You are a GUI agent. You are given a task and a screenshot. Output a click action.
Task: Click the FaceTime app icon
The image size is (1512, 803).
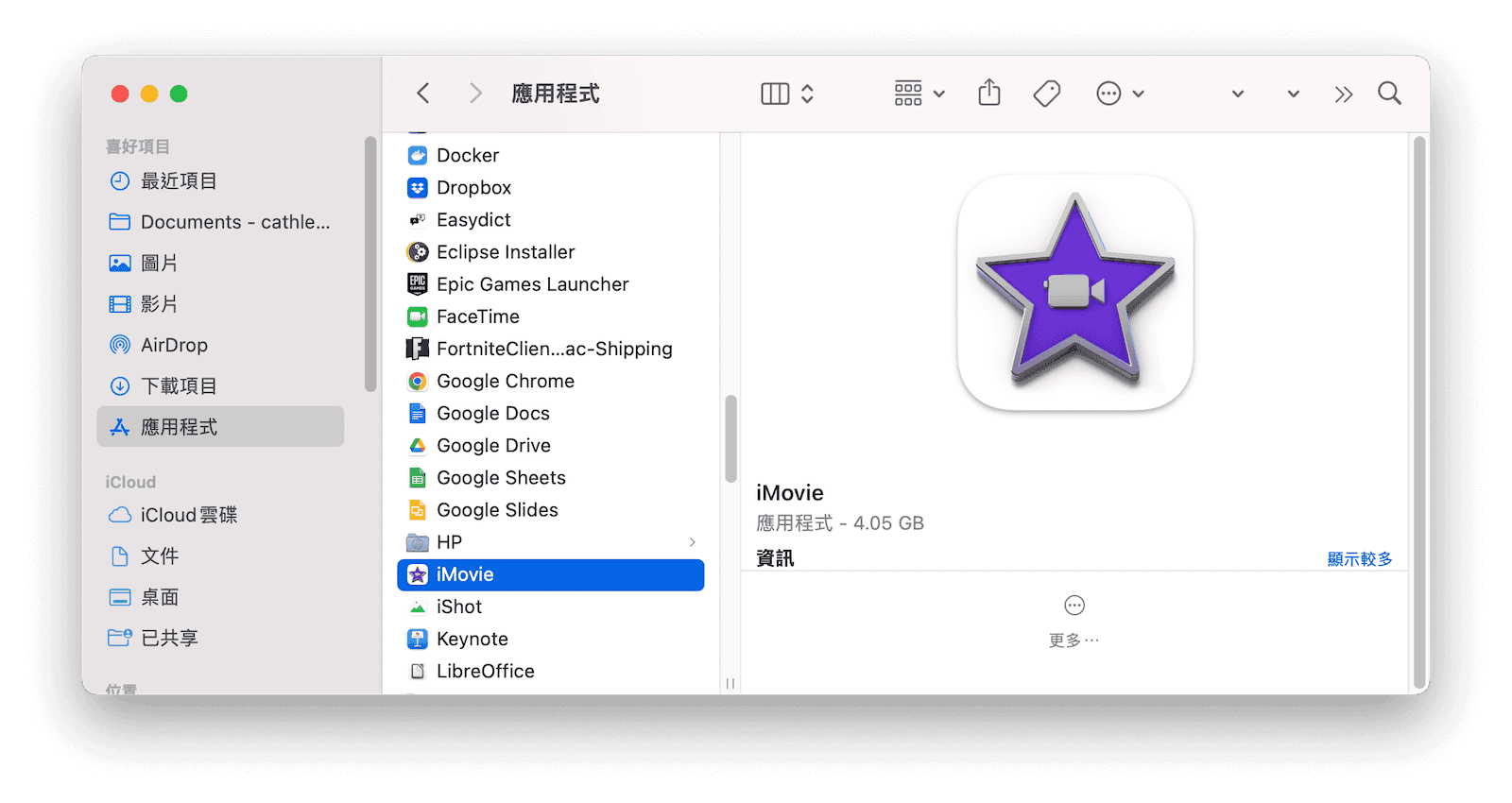(417, 316)
